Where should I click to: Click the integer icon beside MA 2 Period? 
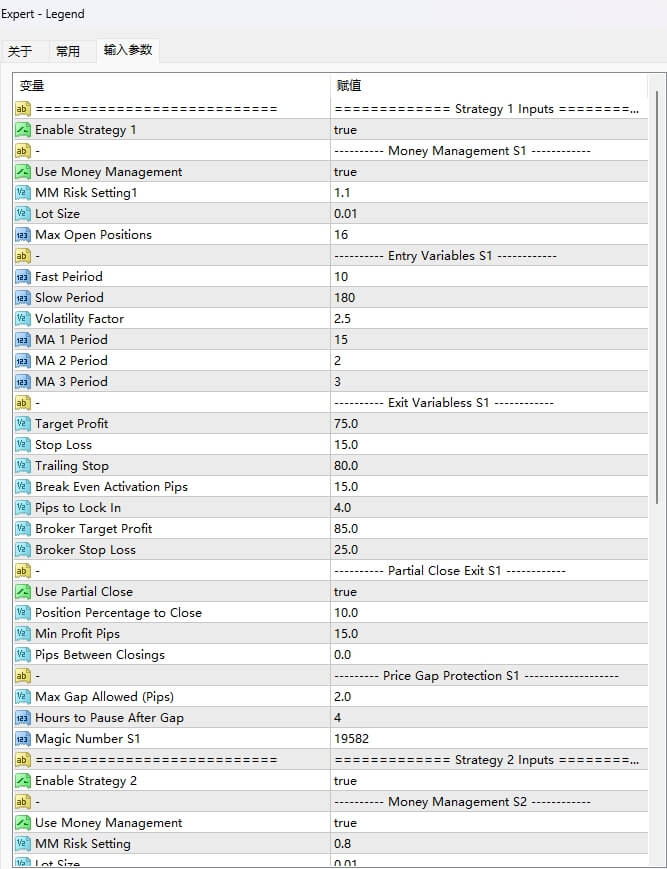coord(23,361)
